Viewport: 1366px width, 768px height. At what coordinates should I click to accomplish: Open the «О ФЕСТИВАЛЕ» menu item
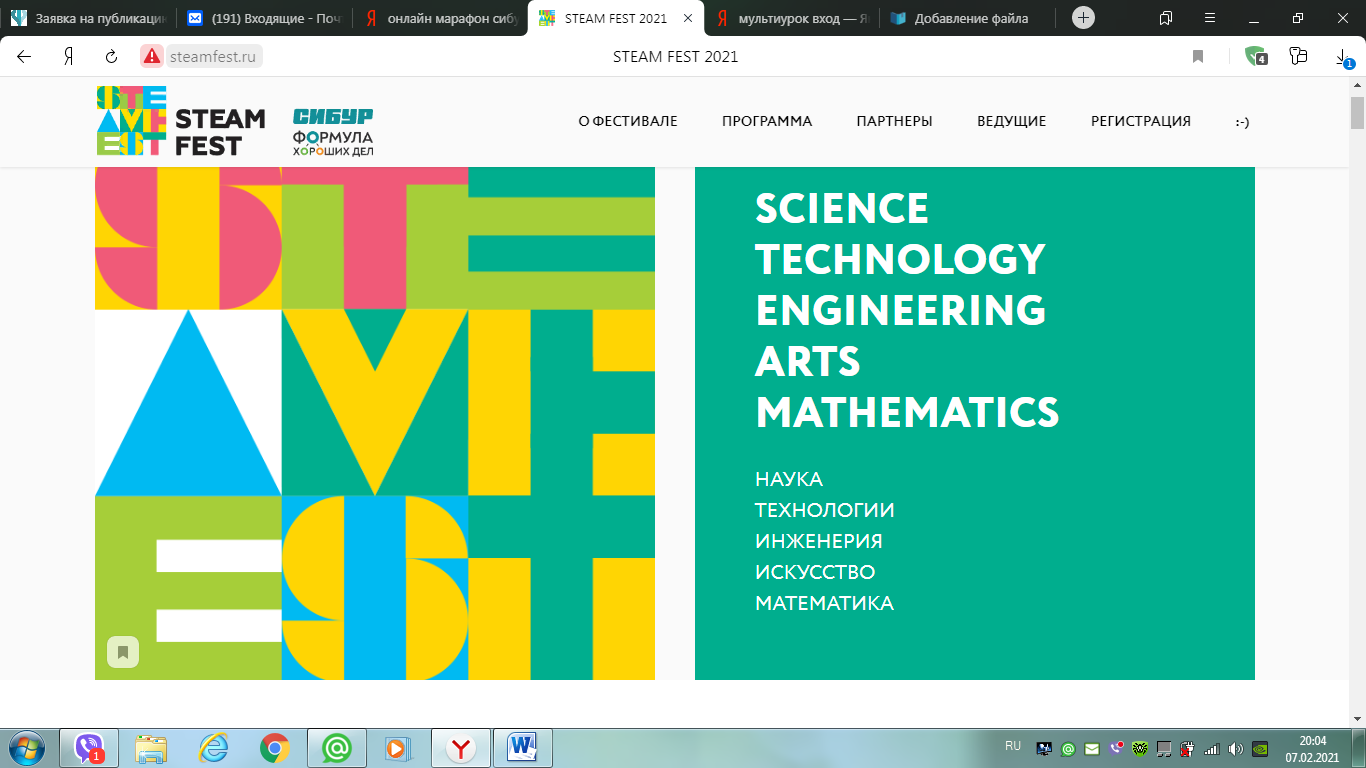click(x=628, y=121)
